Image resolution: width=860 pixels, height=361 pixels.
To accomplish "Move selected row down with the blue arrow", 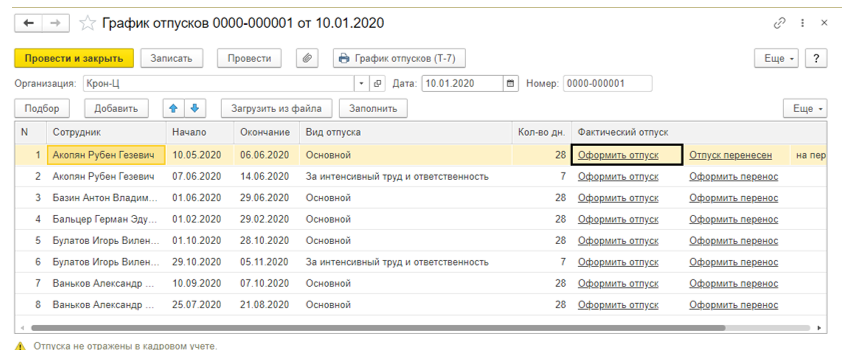I will tap(195, 108).
